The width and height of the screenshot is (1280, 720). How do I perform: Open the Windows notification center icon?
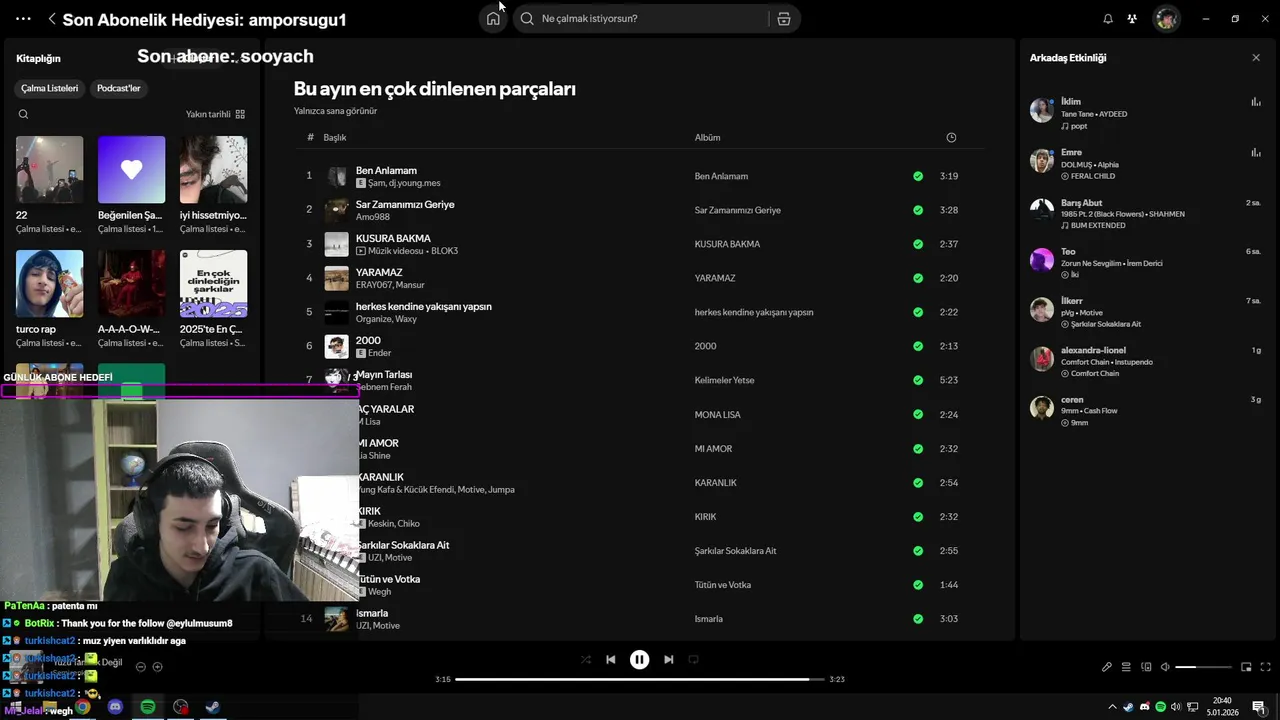tap(1258, 707)
